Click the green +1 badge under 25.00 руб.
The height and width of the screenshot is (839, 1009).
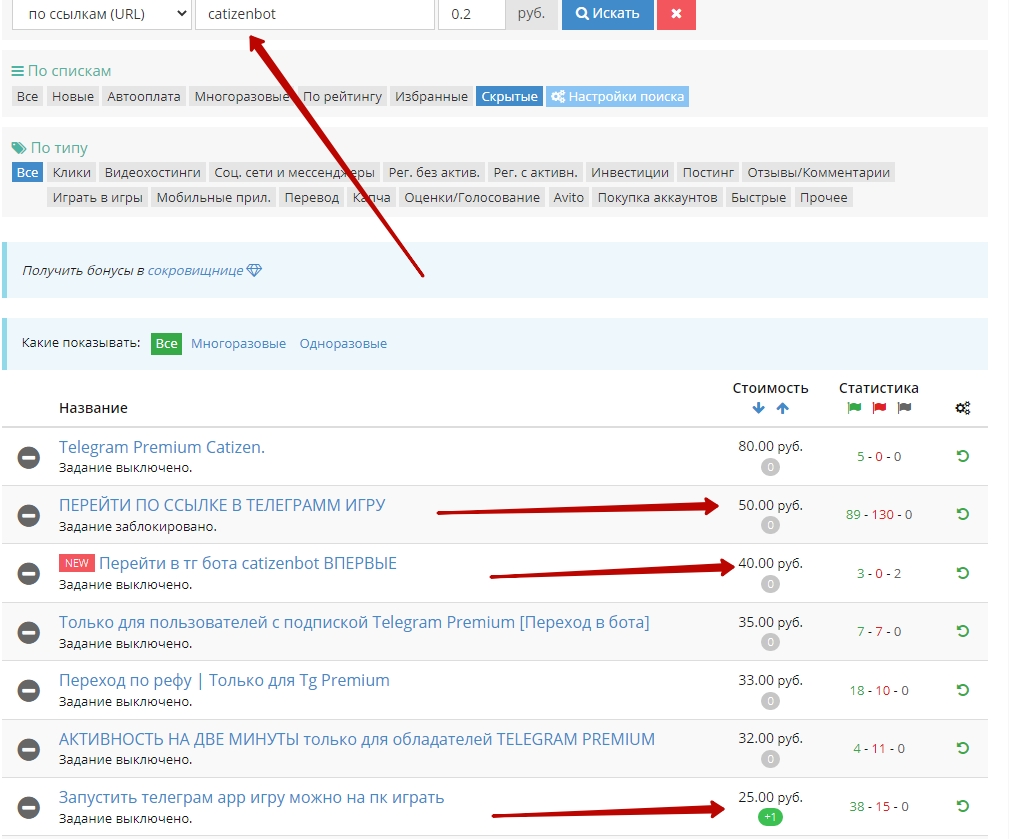coord(770,817)
